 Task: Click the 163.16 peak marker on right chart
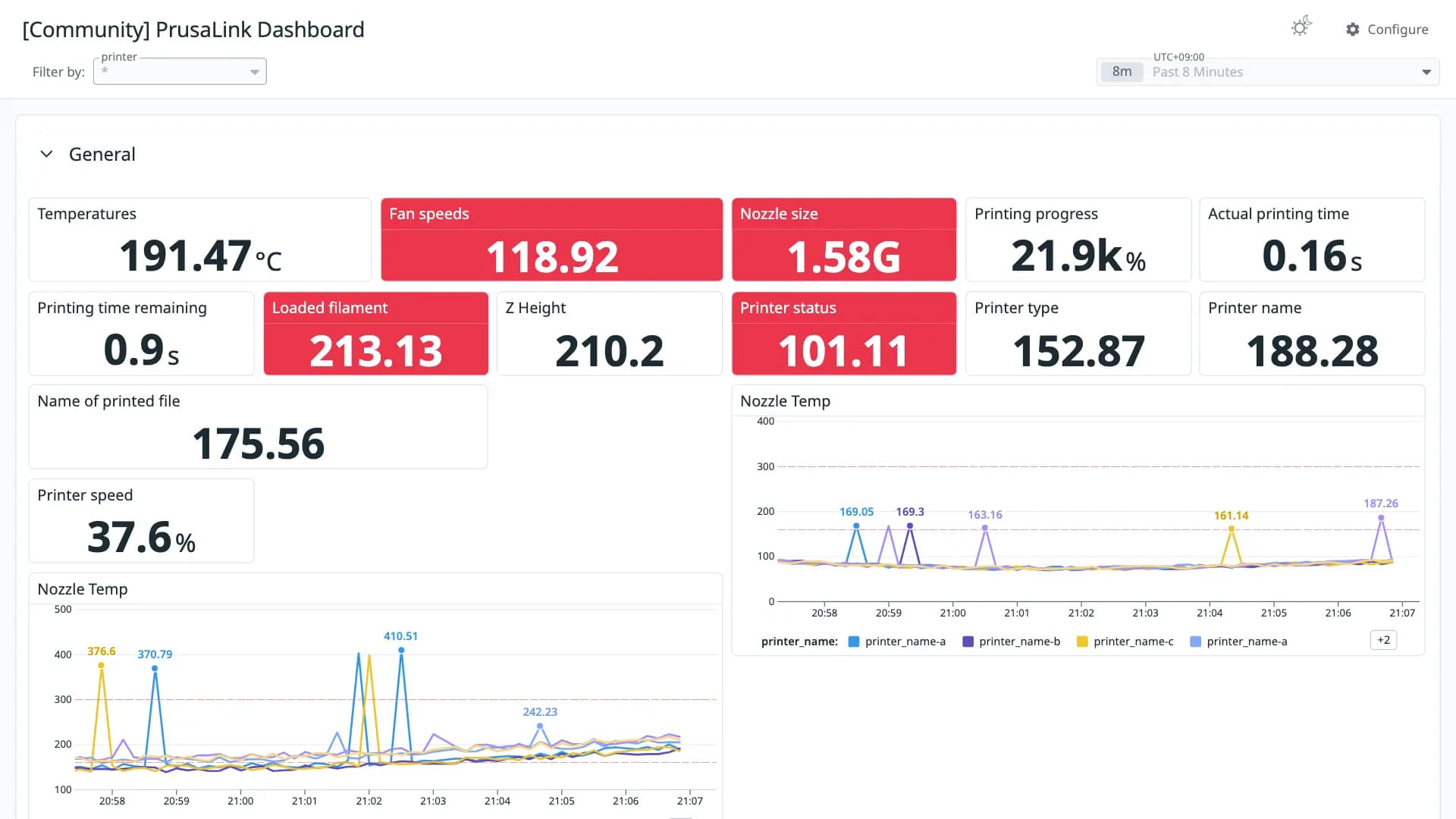click(985, 528)
